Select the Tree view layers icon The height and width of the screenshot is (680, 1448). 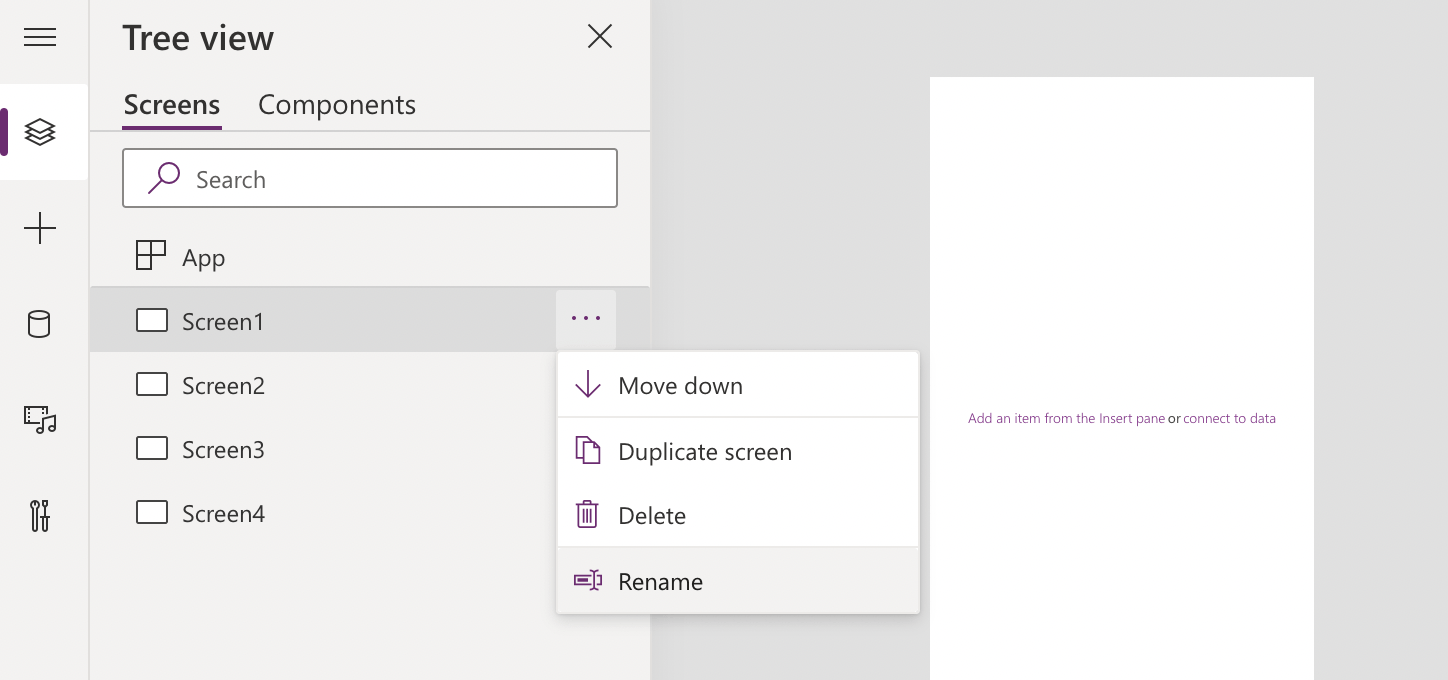(40, 132)
